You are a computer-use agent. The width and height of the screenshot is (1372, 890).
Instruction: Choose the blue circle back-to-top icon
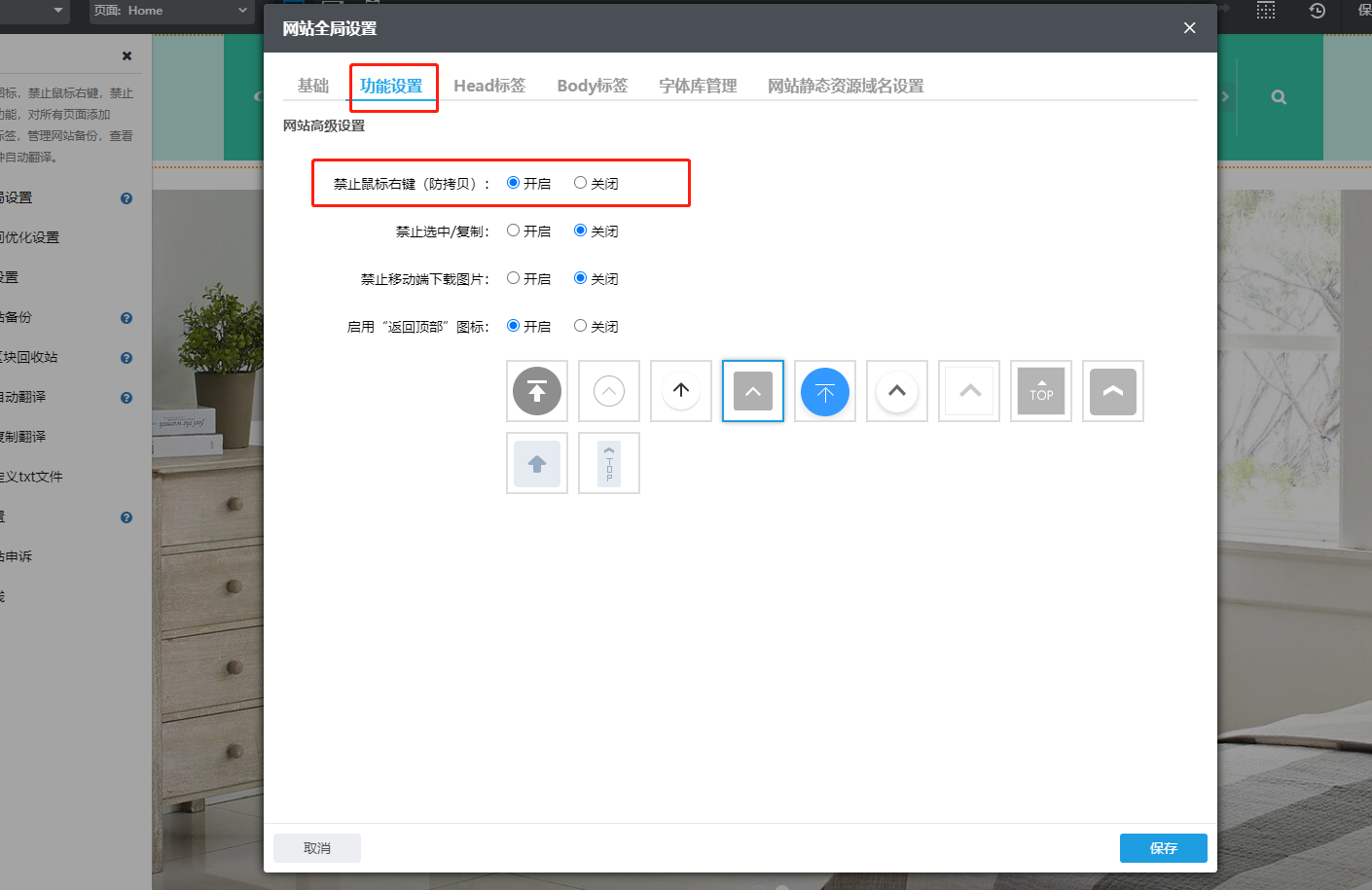pyautogui.click(x=824, y=391)
